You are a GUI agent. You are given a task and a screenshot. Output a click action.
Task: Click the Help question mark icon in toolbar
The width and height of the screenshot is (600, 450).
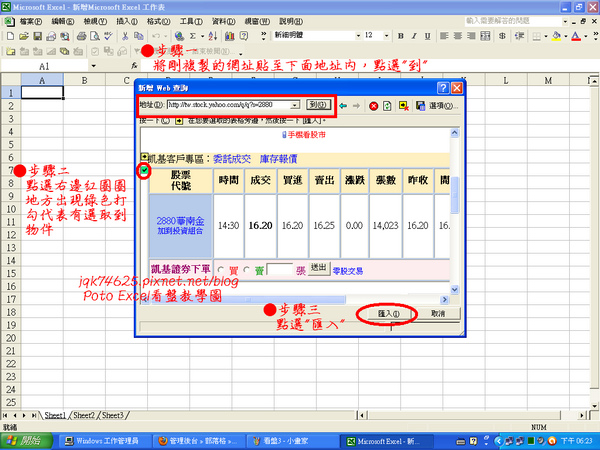click(243, 36)
